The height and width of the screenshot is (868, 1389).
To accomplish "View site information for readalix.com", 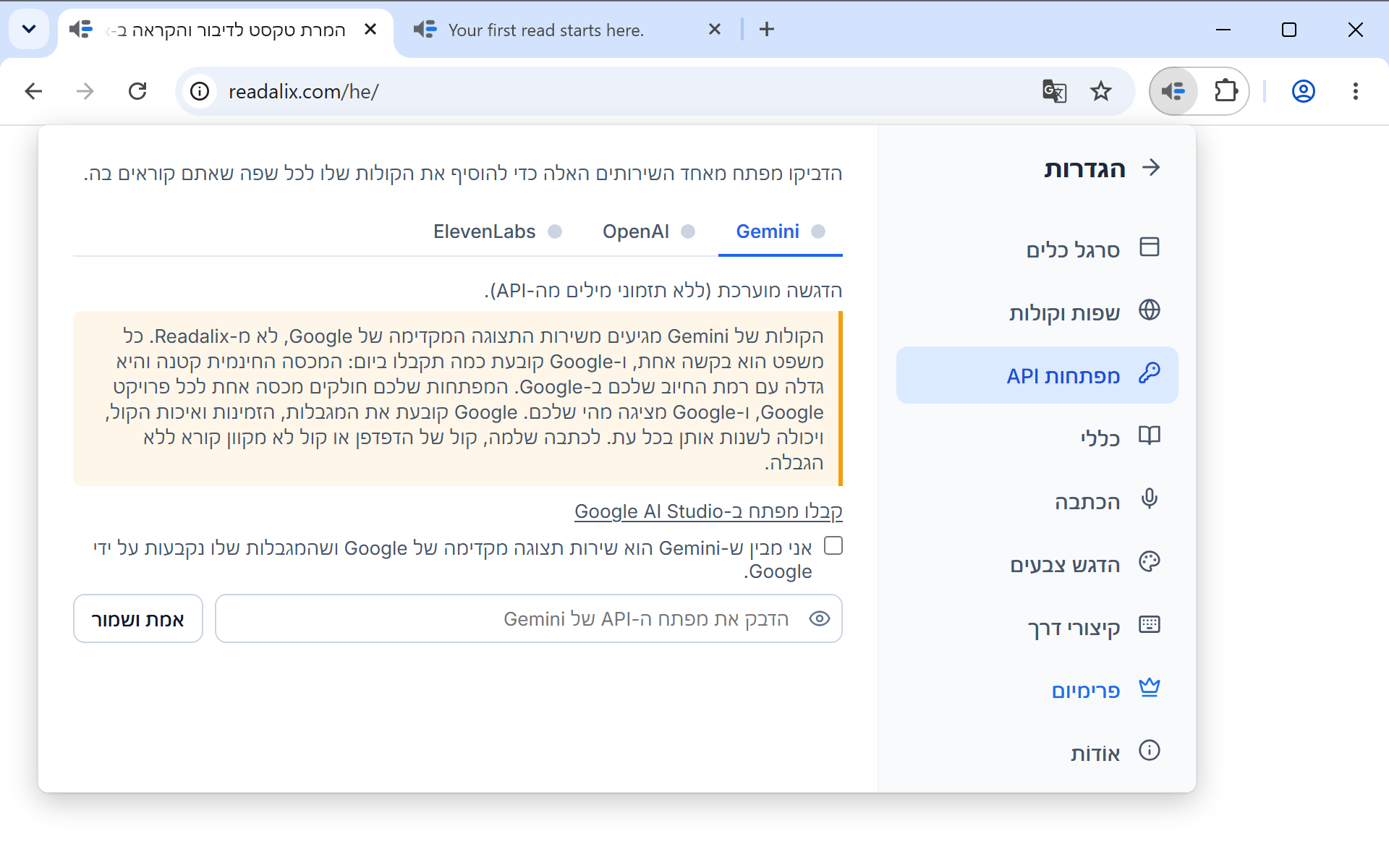I will [200, 91].
